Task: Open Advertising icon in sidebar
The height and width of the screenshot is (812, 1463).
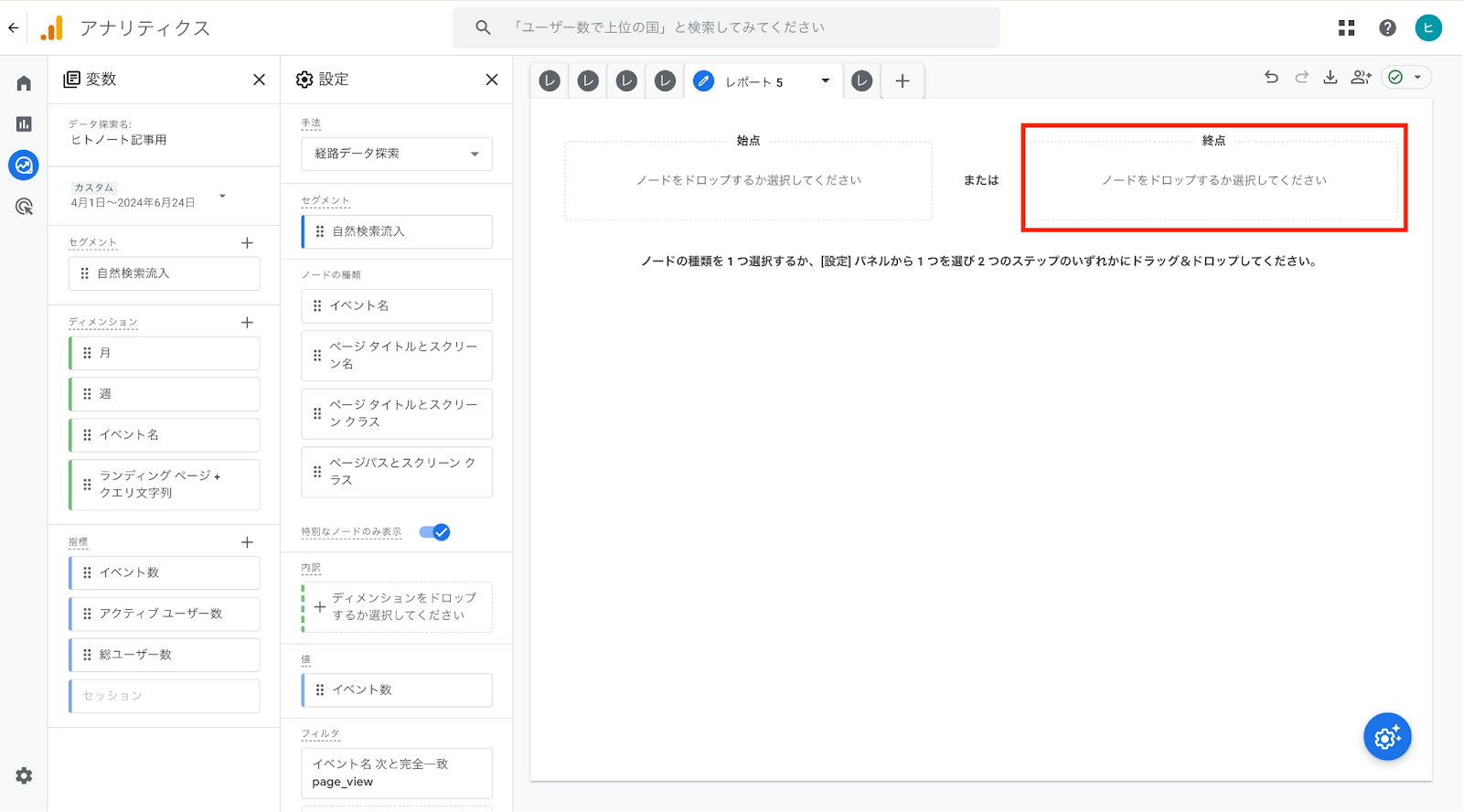Action: coord(24,207)
